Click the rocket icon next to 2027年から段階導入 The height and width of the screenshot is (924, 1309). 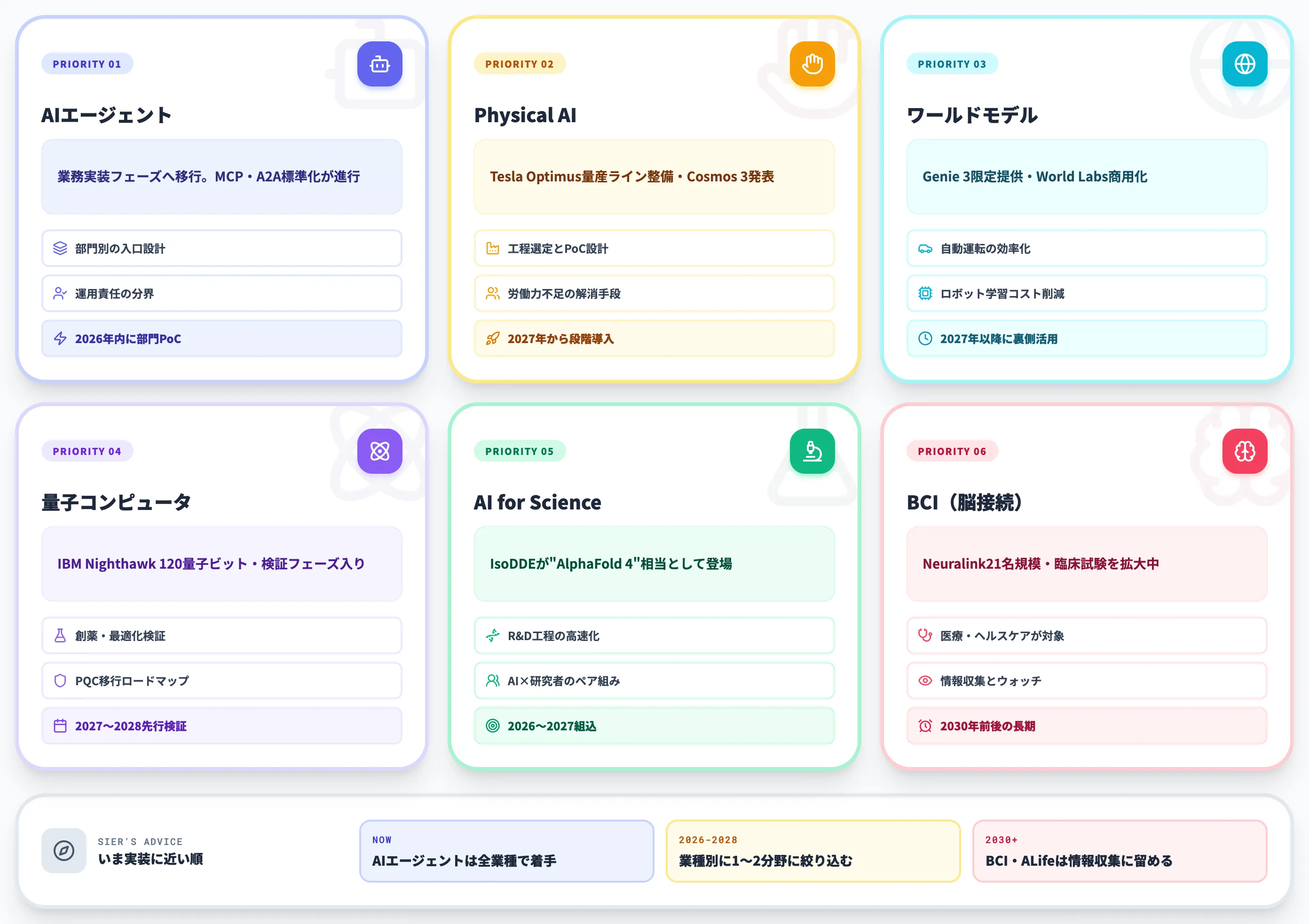pyautogui.click(x=493, y=338)
